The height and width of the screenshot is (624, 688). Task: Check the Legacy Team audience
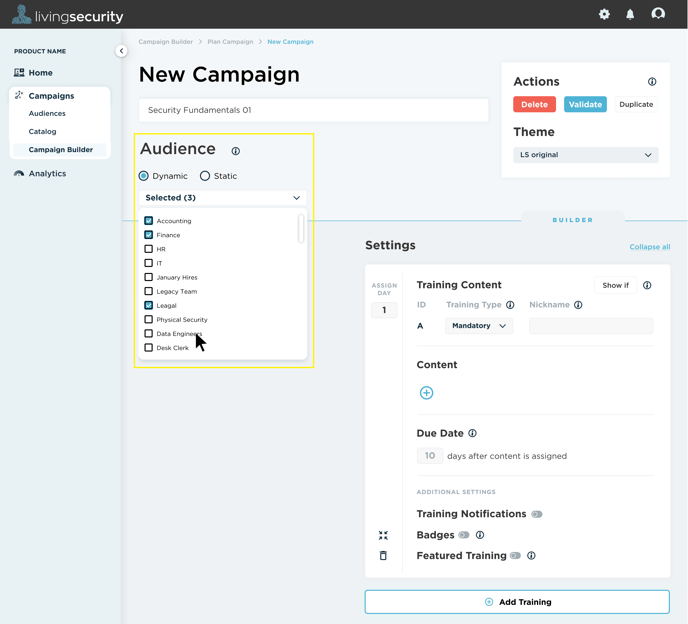pos(148,291)
